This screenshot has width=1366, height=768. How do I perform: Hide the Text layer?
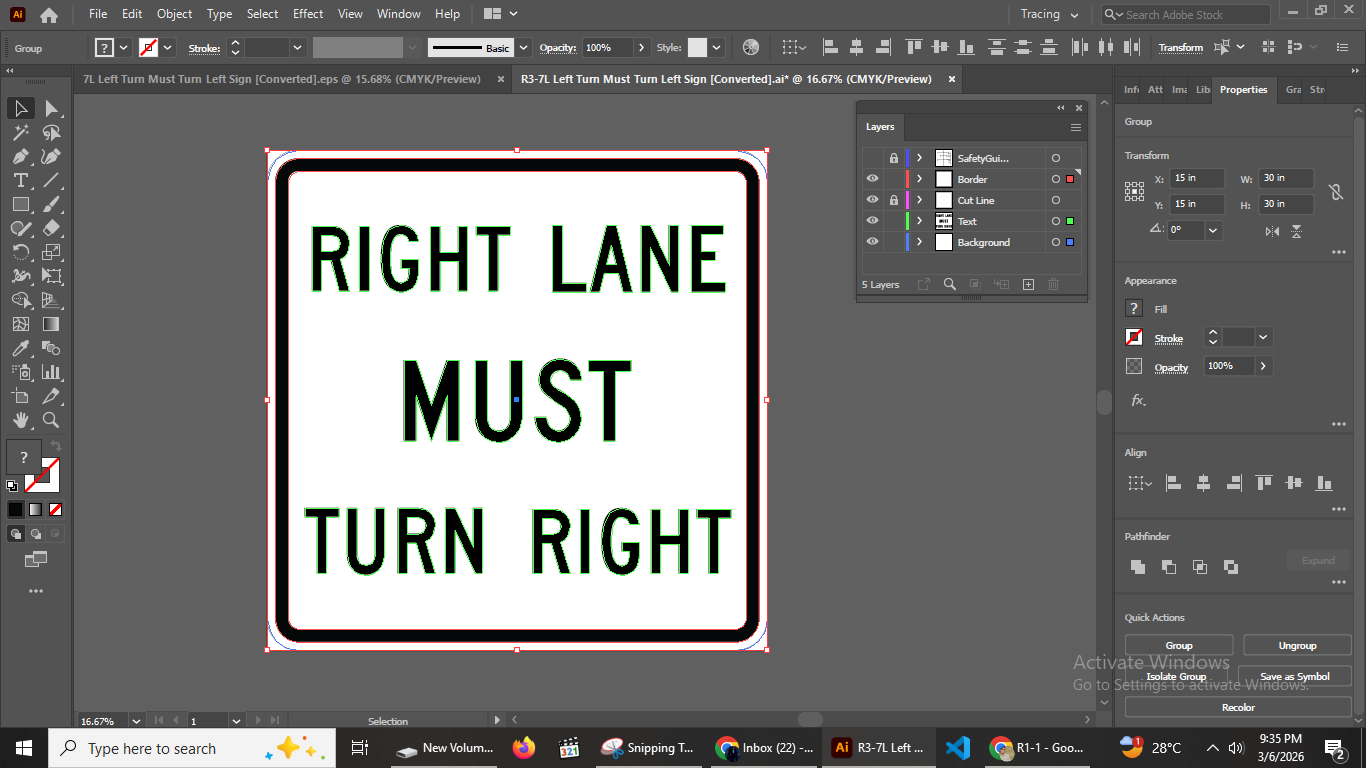tap(872, 221)
